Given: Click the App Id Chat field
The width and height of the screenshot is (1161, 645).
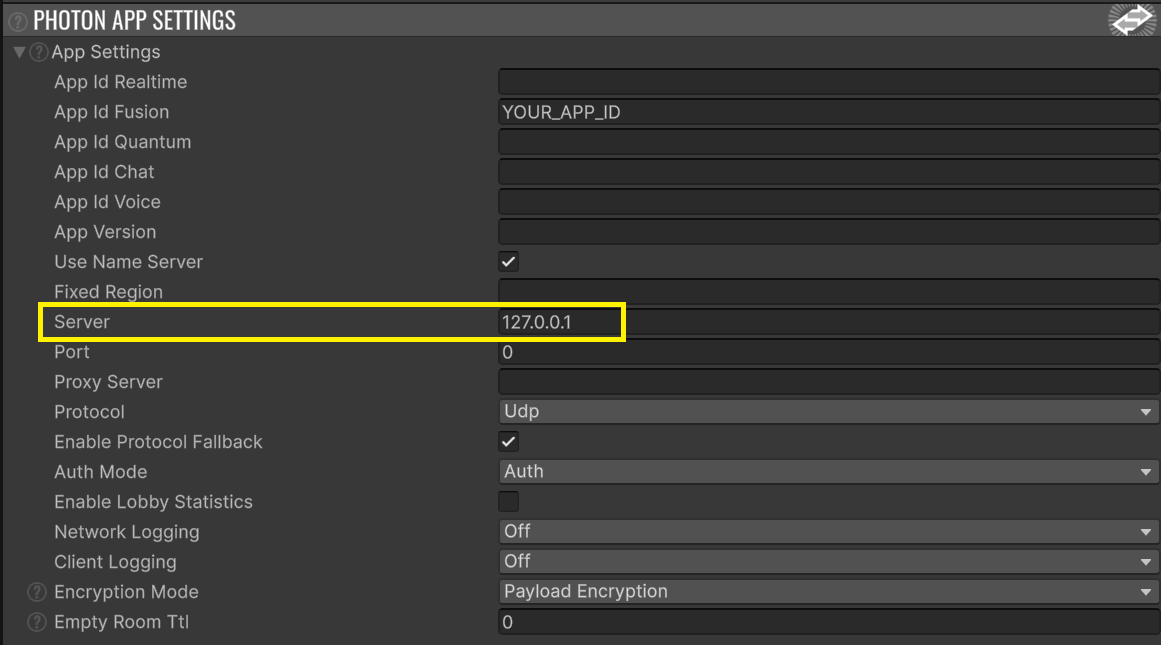Looking at the screenshot, I should 829,172.
